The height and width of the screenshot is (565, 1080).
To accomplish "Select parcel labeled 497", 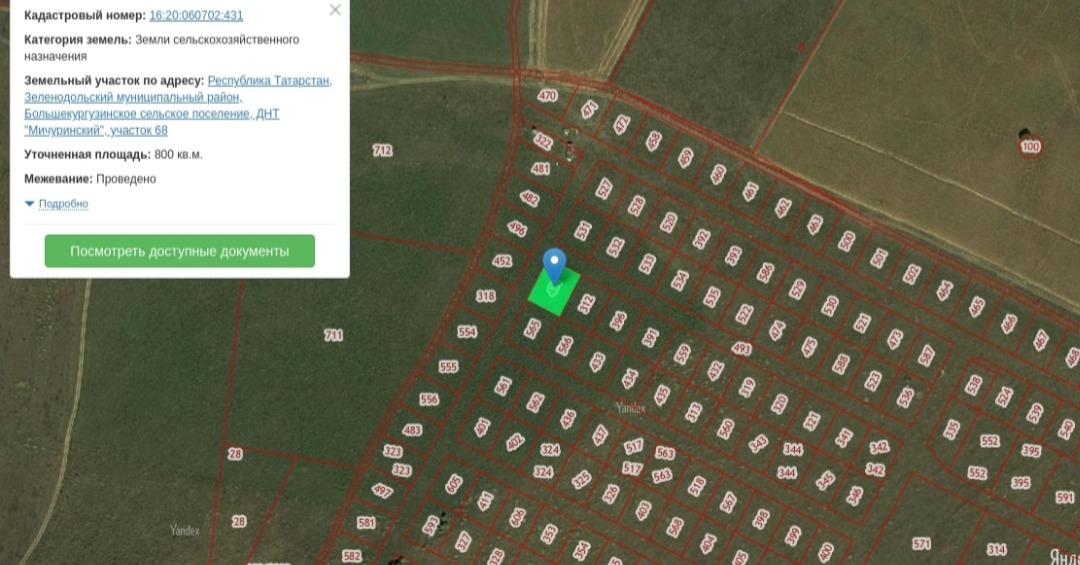I will pyautogui.click(x=382, y=491).
